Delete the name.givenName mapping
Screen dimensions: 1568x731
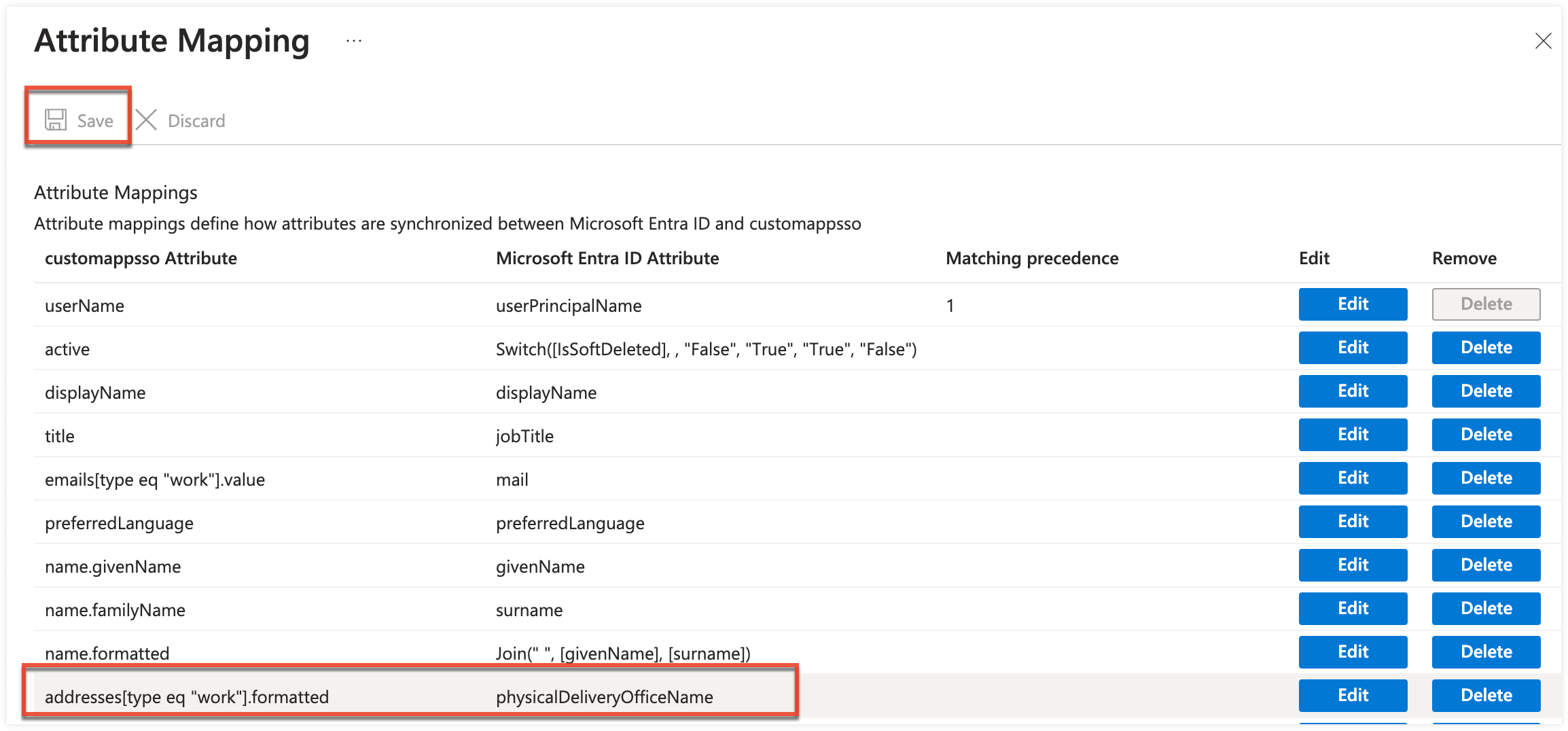[1485, 565]
